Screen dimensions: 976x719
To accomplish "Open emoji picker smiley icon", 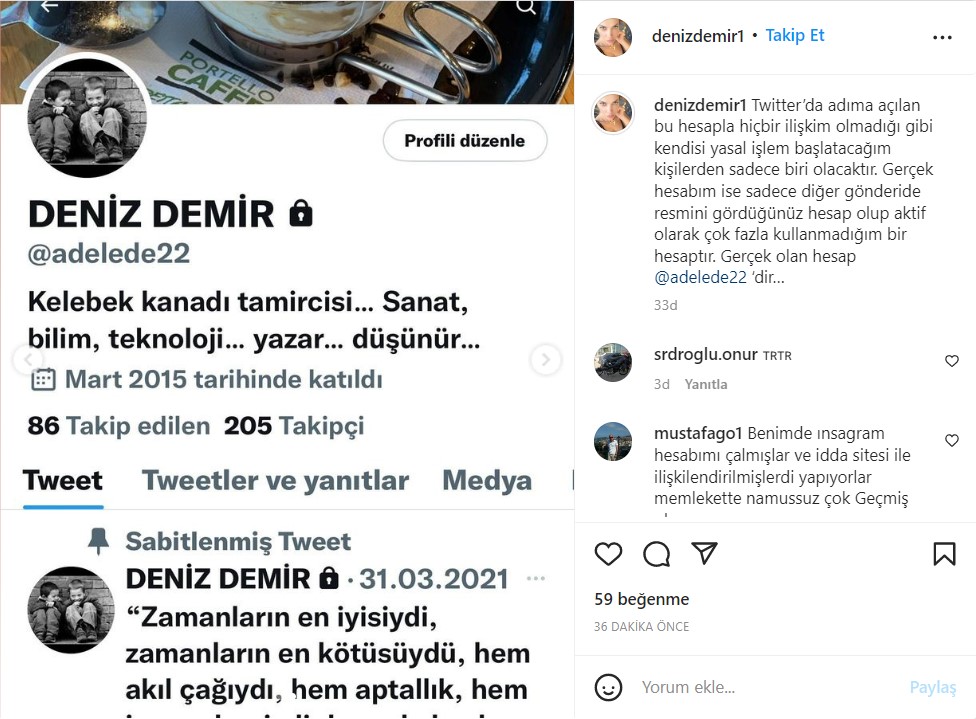I will (608, 687).
